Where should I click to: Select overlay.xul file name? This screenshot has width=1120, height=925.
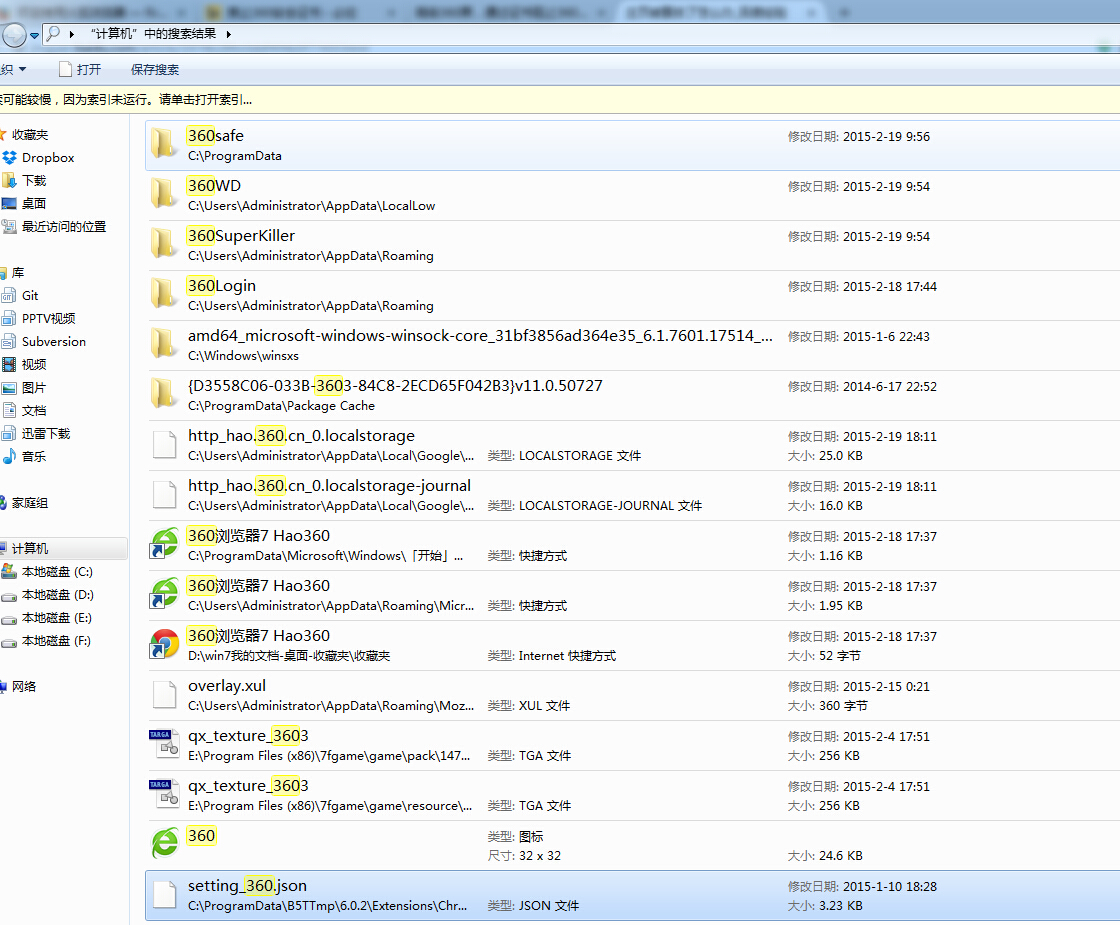(x=227, y=686)
